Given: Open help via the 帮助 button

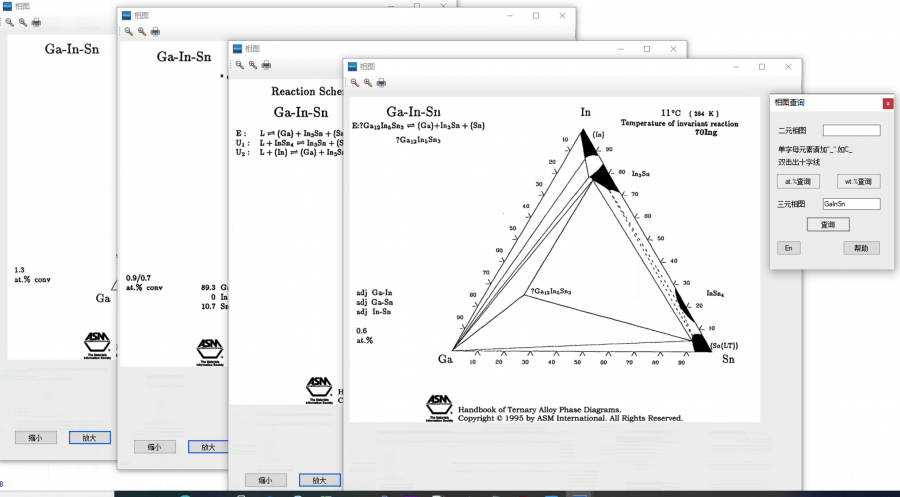Looking at the screenshot, I should (x=861, y=248).
